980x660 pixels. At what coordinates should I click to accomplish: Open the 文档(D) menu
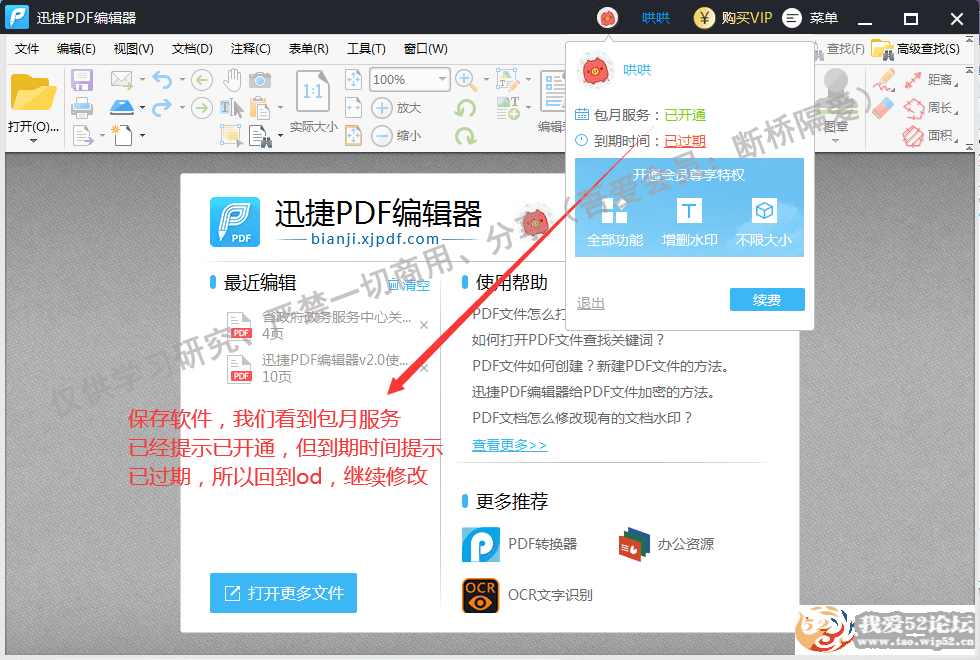(192, 49)
